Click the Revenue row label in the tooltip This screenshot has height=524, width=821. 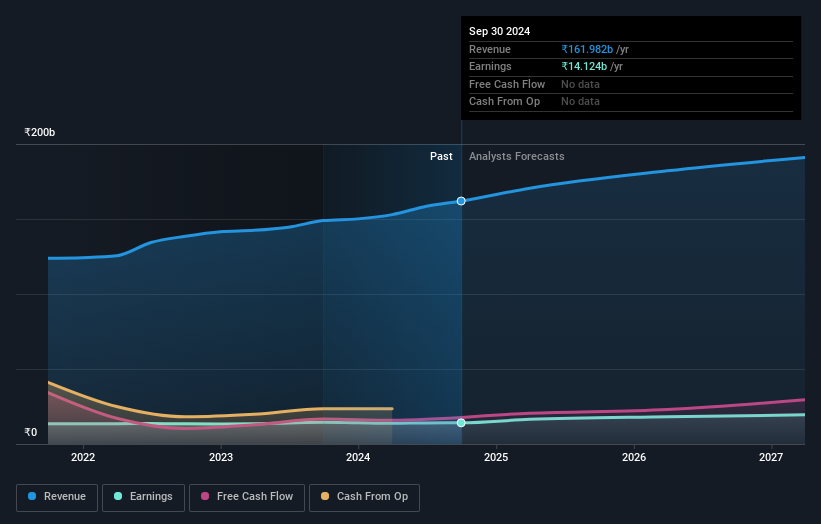pyautogui.click(x=490, y=49)
